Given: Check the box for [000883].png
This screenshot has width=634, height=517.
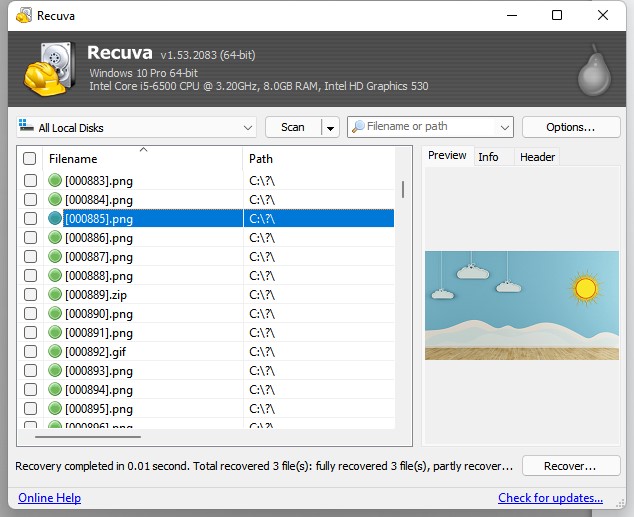Looking at the screenshot, I should [30, 180].
